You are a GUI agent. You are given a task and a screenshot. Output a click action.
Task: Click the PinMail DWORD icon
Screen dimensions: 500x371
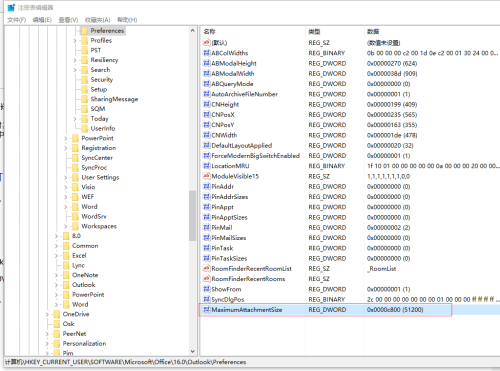point(207,228)
